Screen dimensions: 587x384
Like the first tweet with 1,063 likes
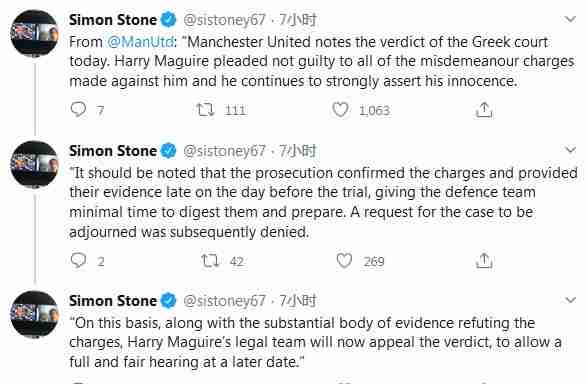point(340,110)
